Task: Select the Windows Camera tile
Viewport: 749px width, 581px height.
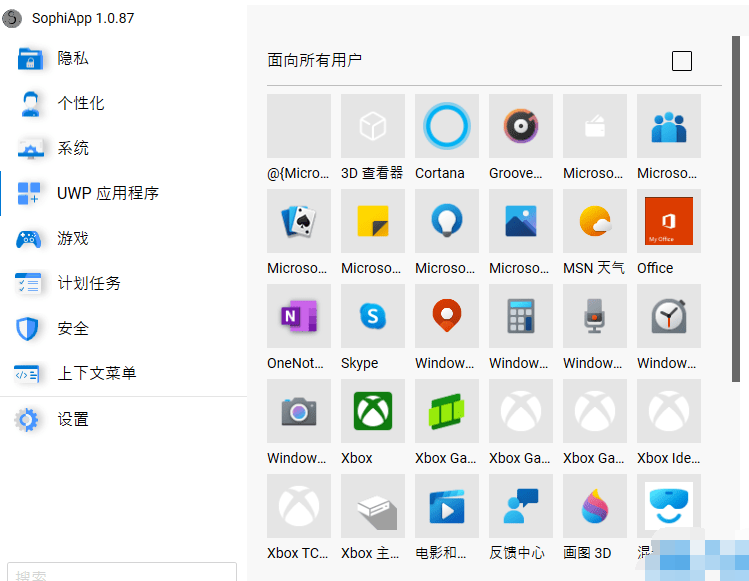Action: 299,411
